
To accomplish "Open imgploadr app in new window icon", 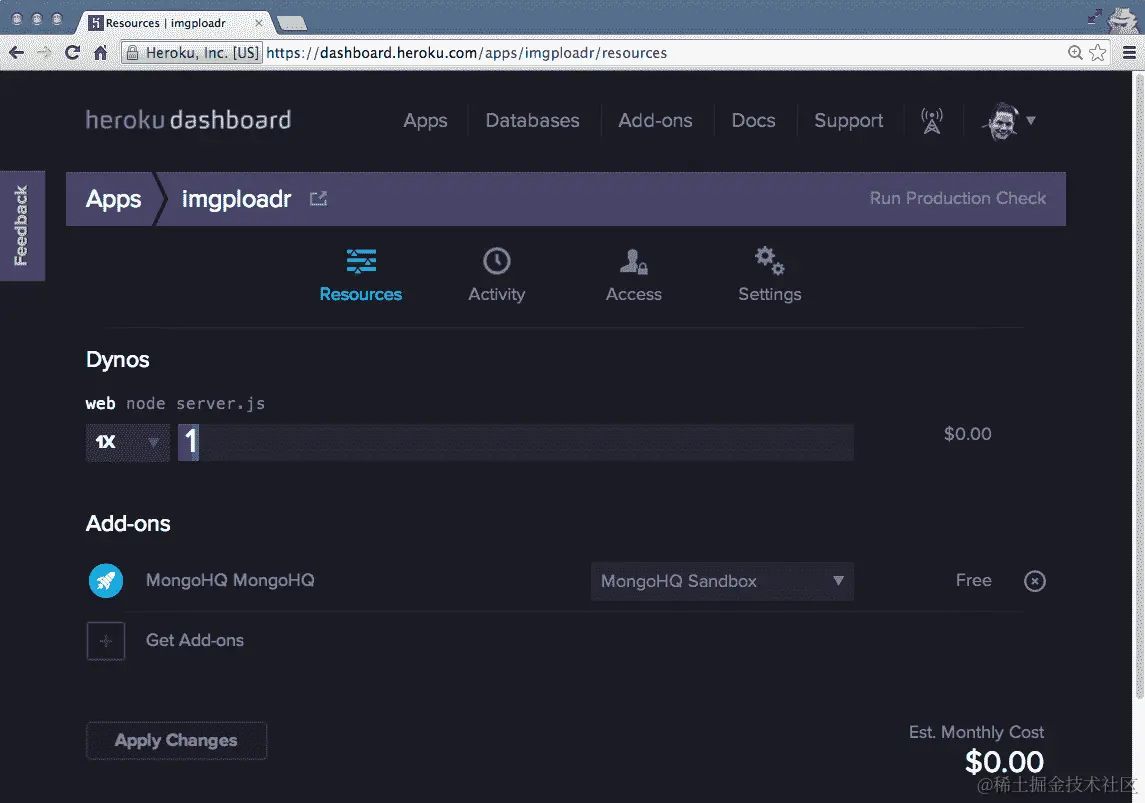I will pyautogui.click(x=318, y=199).
